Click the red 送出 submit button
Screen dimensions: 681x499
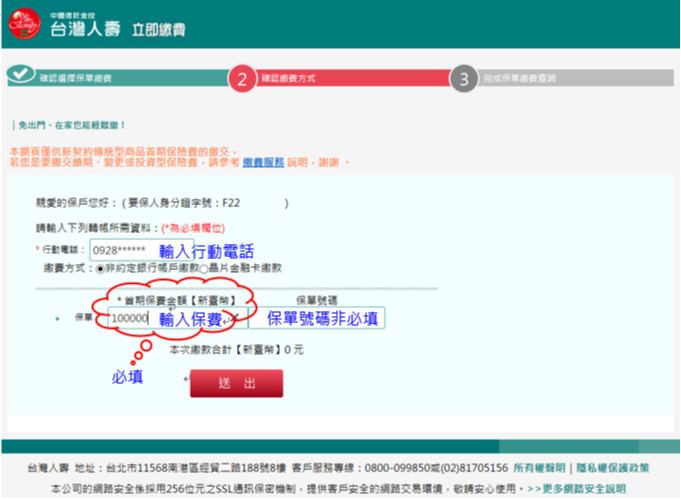236,383
